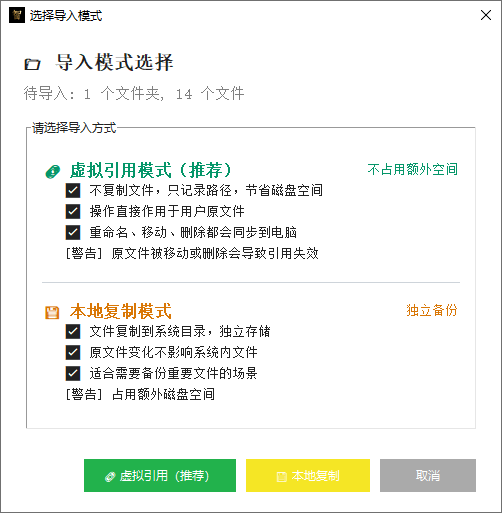
Task: Click the warning text 原文件被移动或删除会导致引用失效
Action: pyautogui.click(x=215, y=253)
